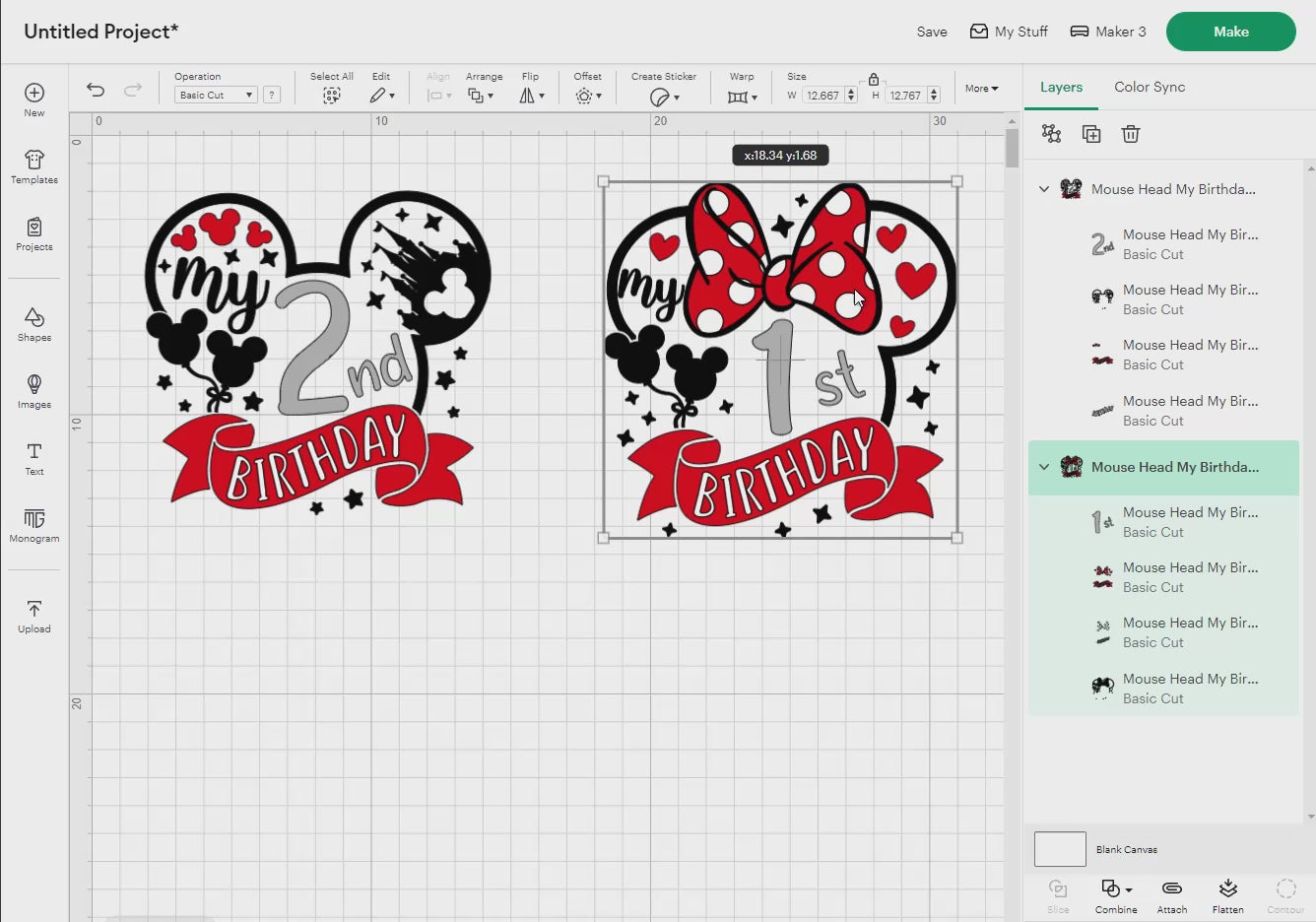This screenshot has width=1316, height=922.
Task: Click the Untitled Project title
Action: (100, 32)
